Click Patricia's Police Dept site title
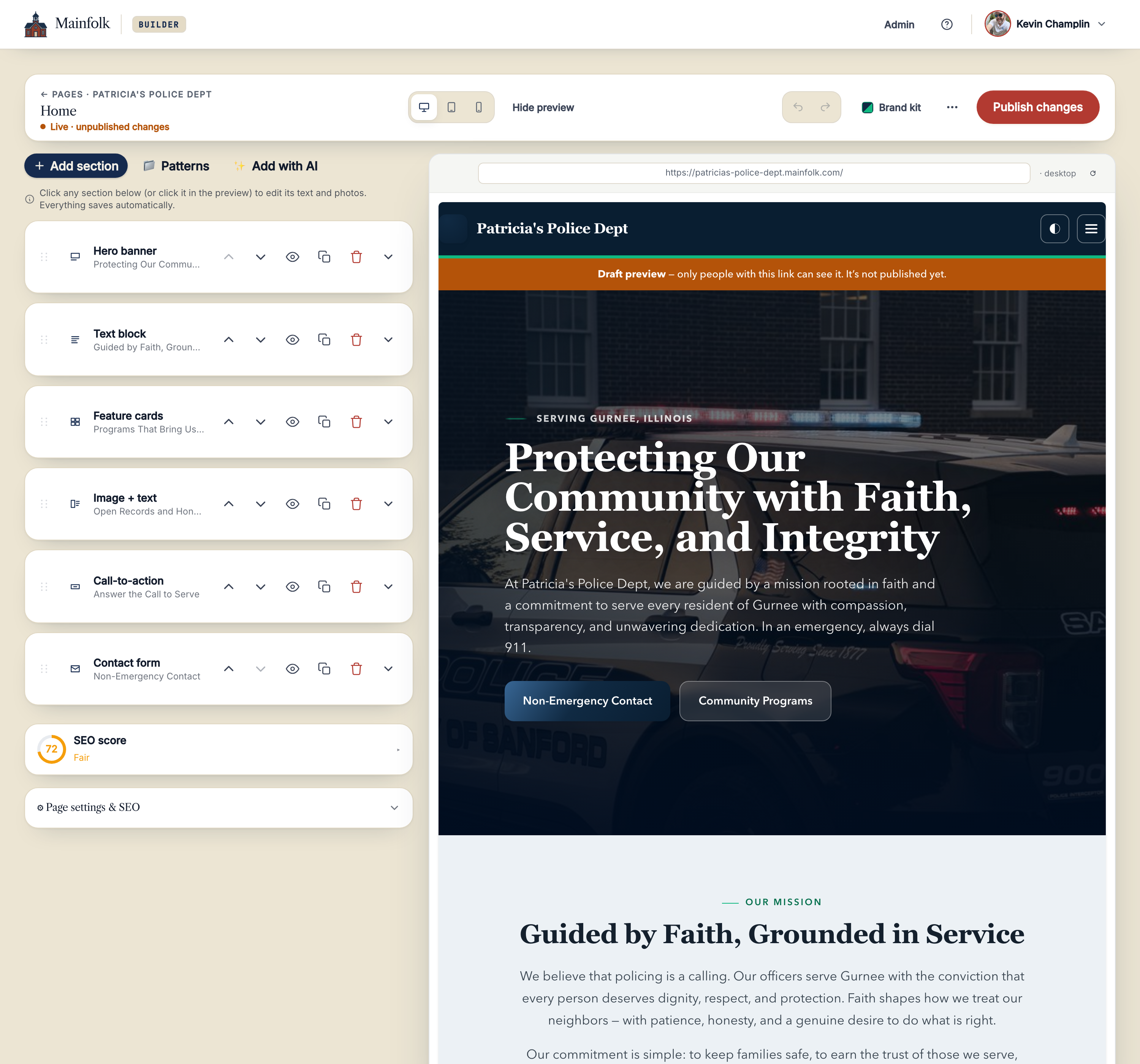The width and height of the screenshot is (1140, 1064). pyautogui.click(x=552, y=228)
